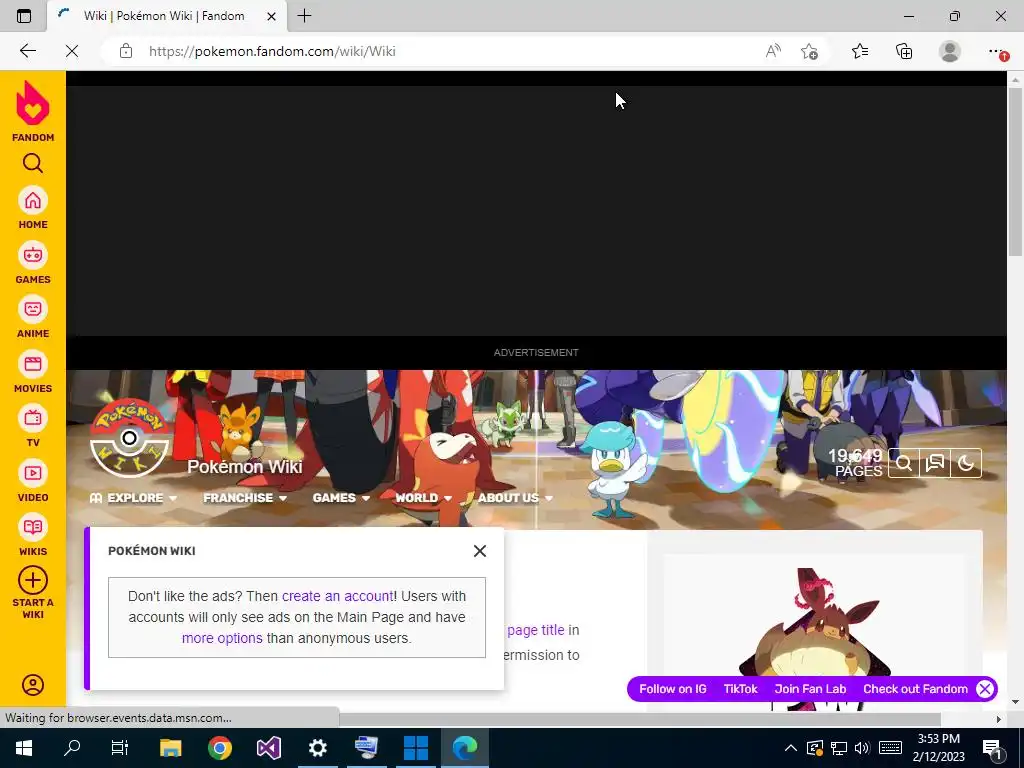Viewport: 1024px width, 768px height.
Task: Open the Anime section in the sidebar
Action: point(33,317)
